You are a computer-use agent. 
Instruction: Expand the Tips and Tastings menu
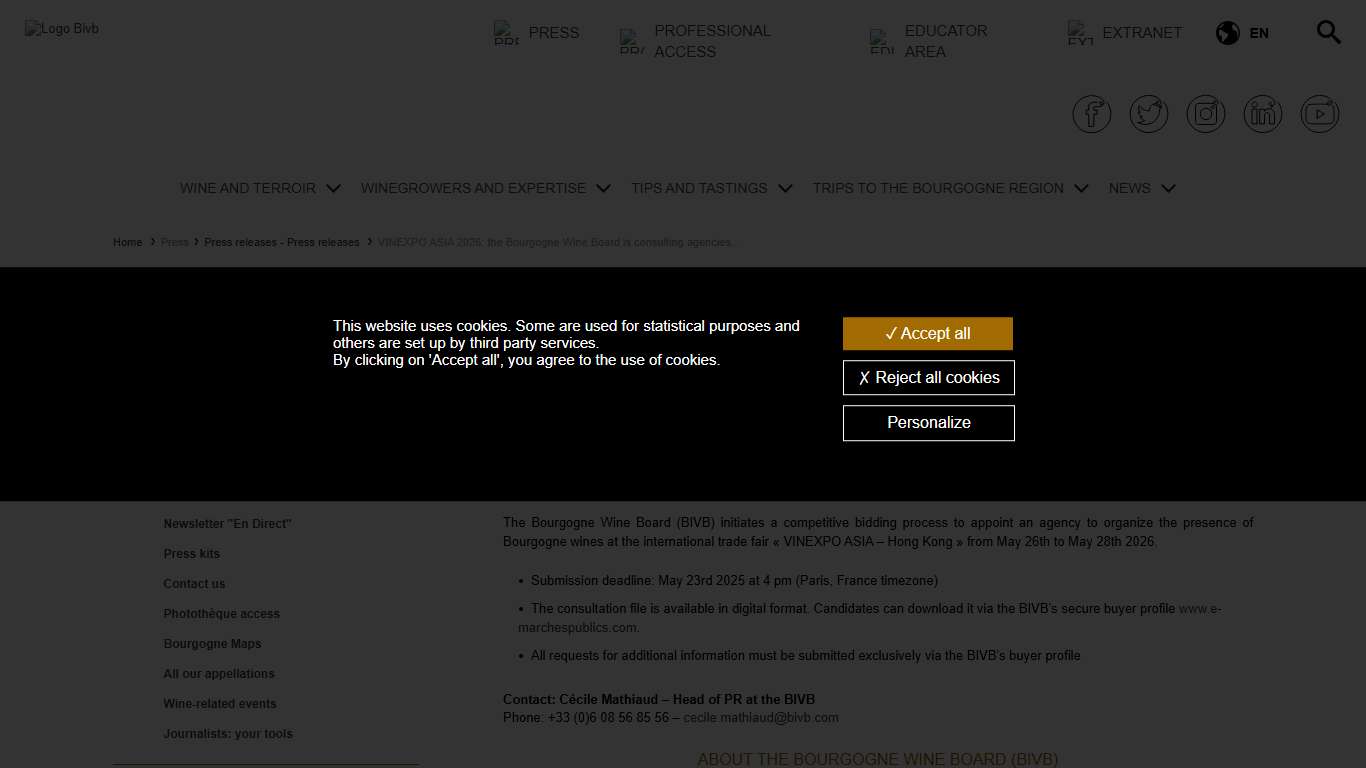(711, 188)
